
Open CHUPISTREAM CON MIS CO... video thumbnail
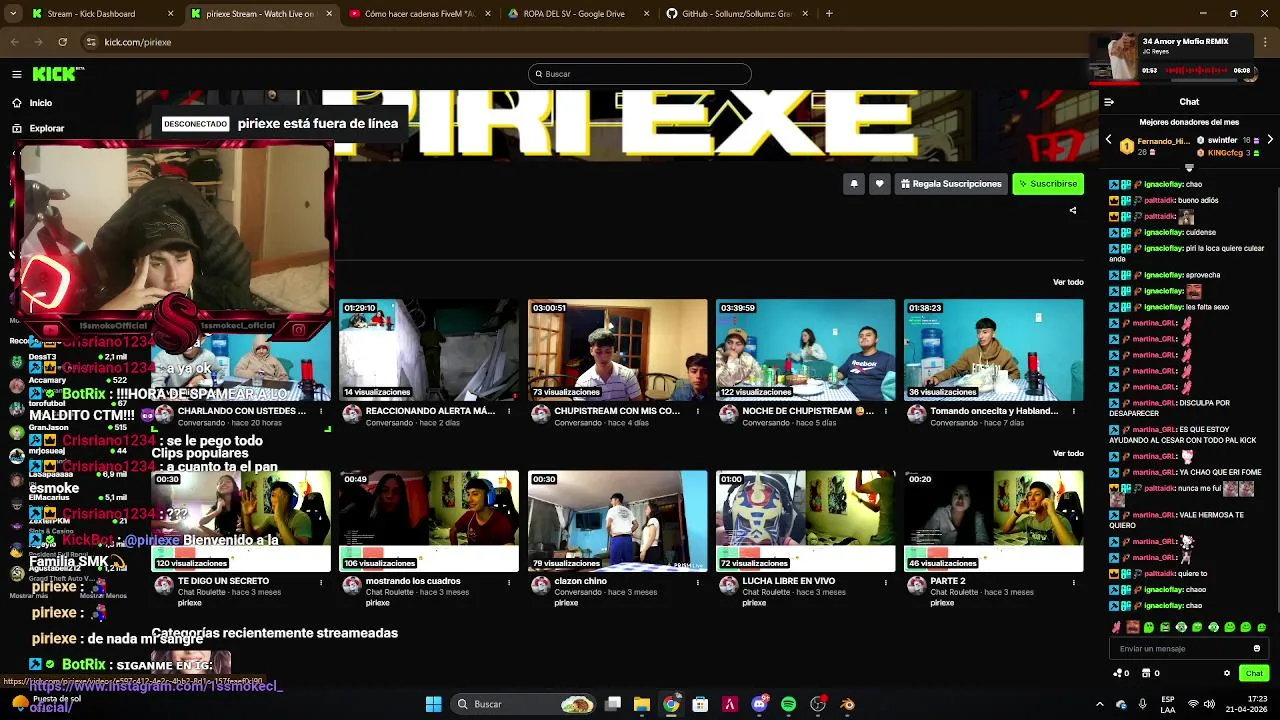pyautogui.click(x=617, y=350)
